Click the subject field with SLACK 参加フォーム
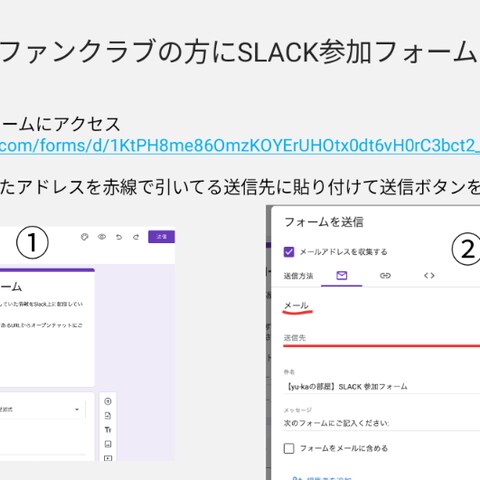 pos(382,387)
